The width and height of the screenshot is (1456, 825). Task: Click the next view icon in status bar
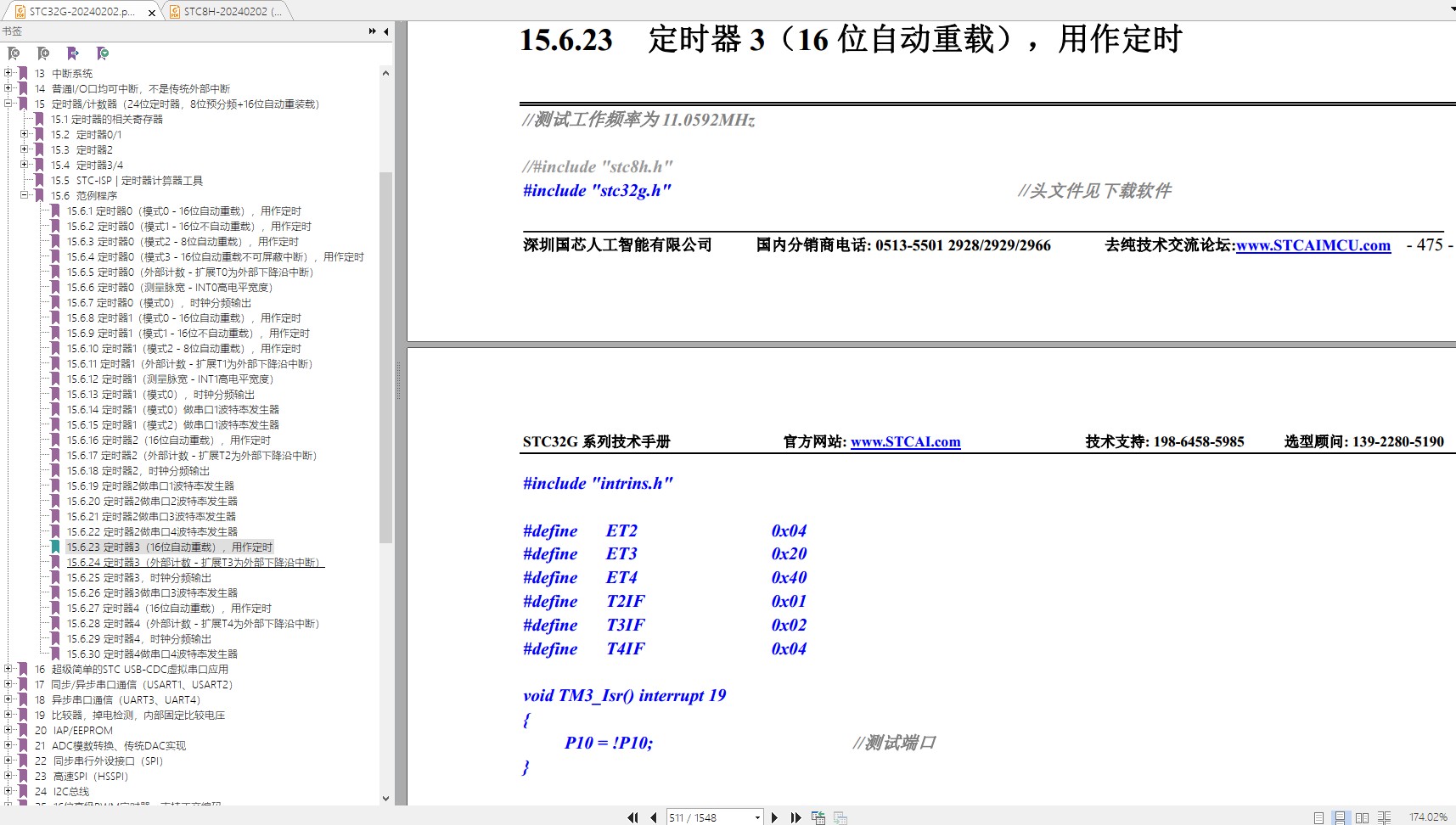pyautogui.click(x=840, y=817)
